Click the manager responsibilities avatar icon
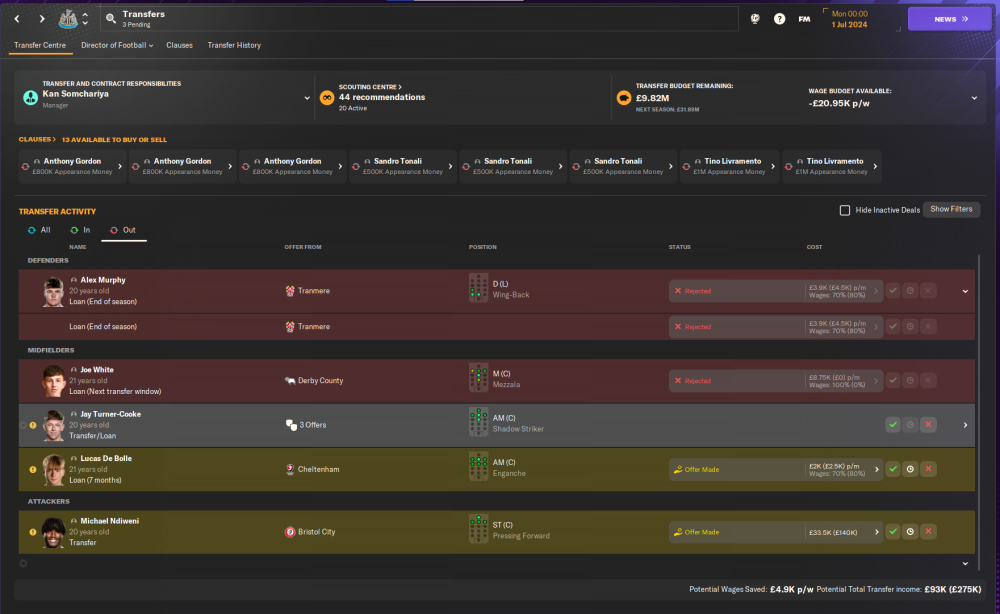The width and height of the screenshot is (1000, 614). (x=31, y=98)
